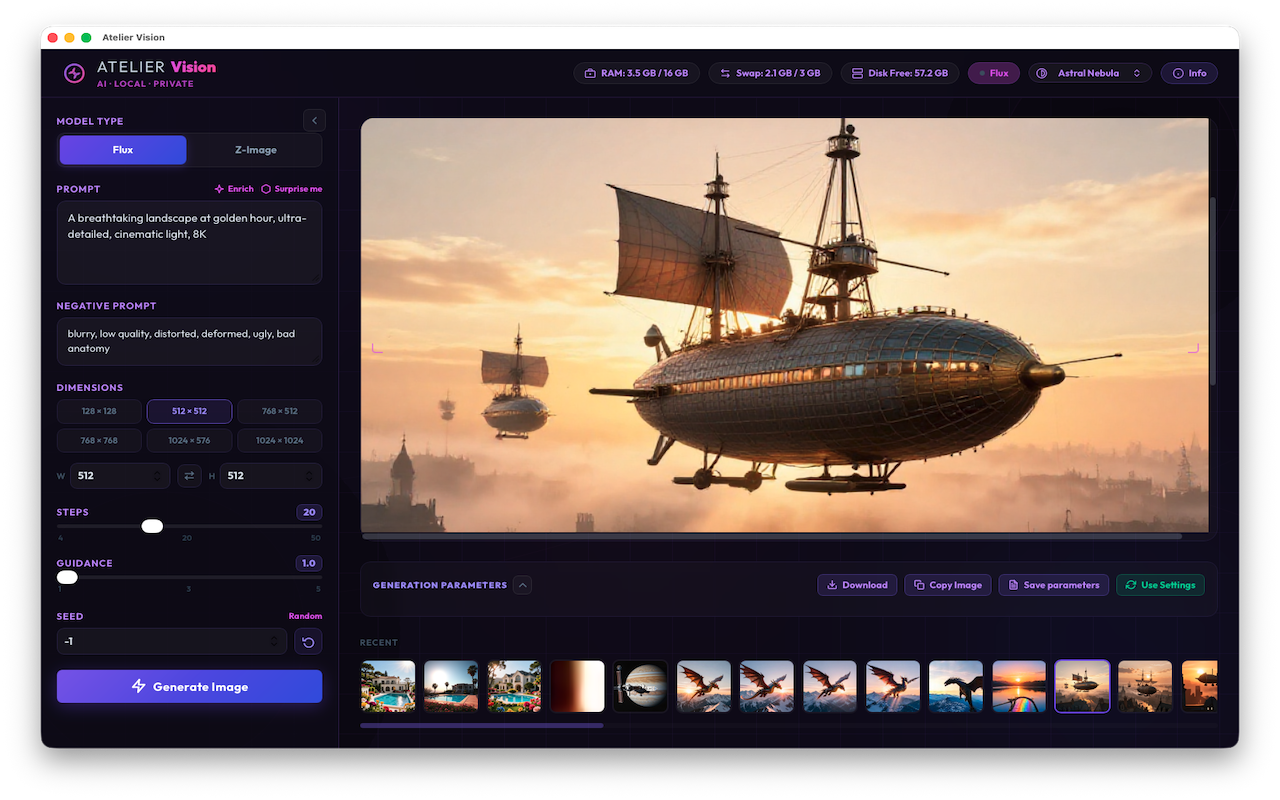The height and width of the screenshot is (800, 1280).
Task: Download the generated image
Action: pyautogui.click(x=856, y=585)
